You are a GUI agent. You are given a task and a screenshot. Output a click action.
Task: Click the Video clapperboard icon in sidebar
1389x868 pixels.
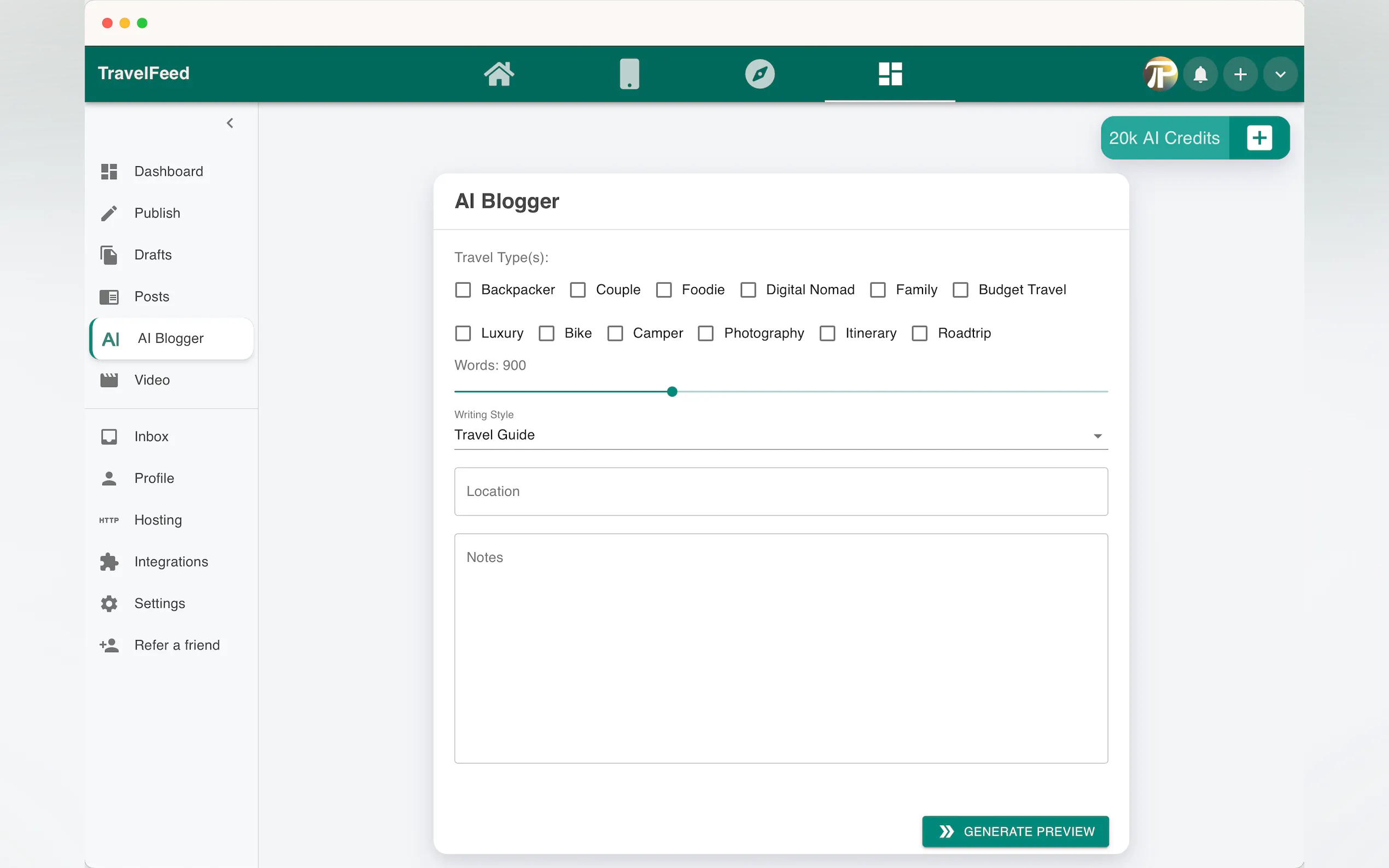coord(108,379)
